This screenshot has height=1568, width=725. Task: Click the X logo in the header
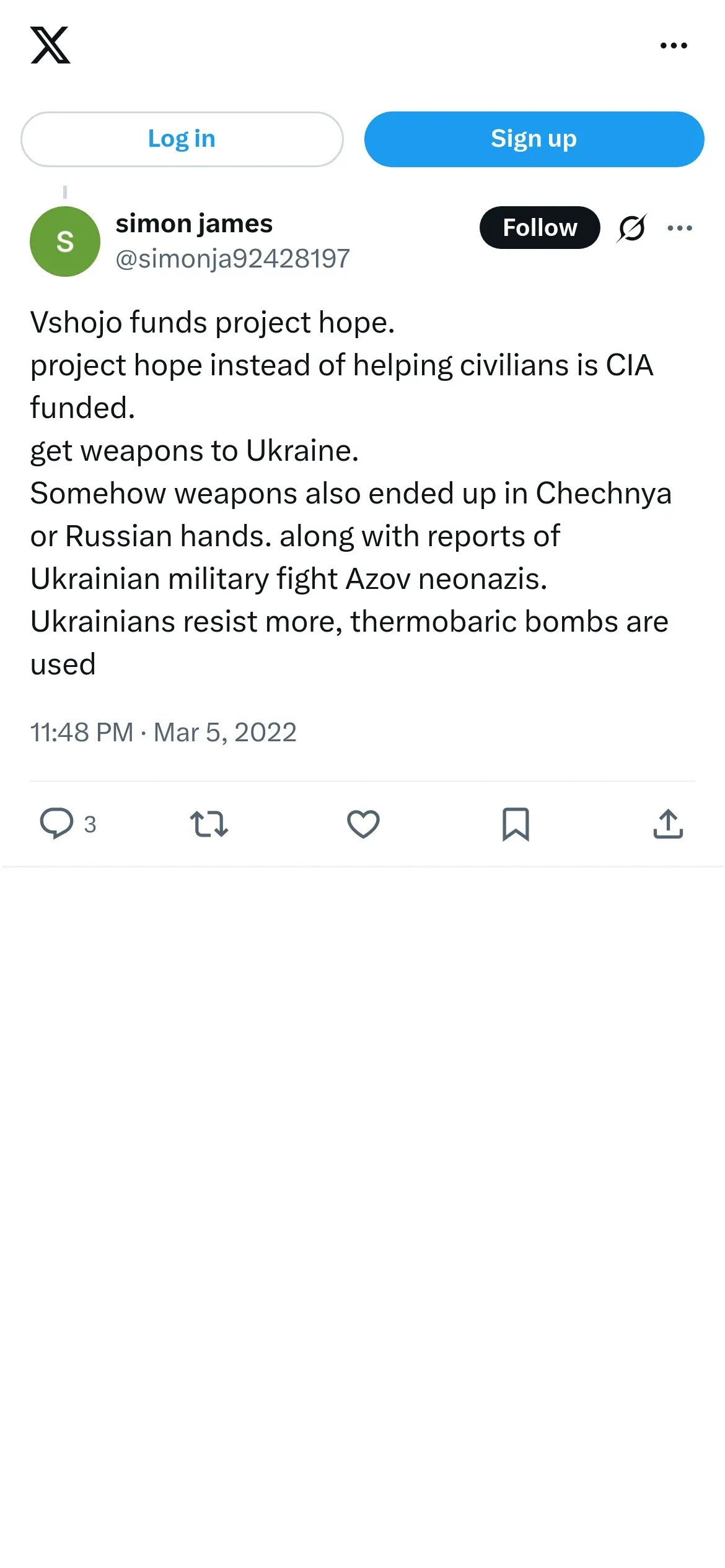point(50,45)
